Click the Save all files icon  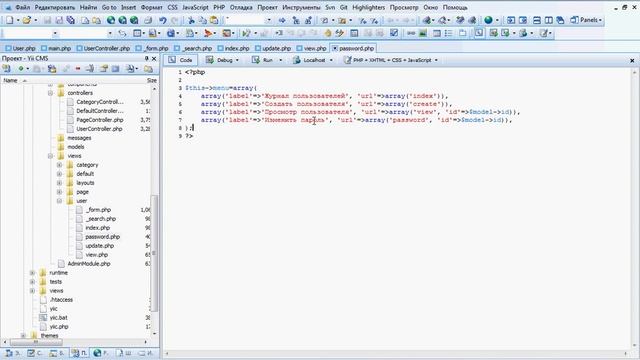click(71, 20)
